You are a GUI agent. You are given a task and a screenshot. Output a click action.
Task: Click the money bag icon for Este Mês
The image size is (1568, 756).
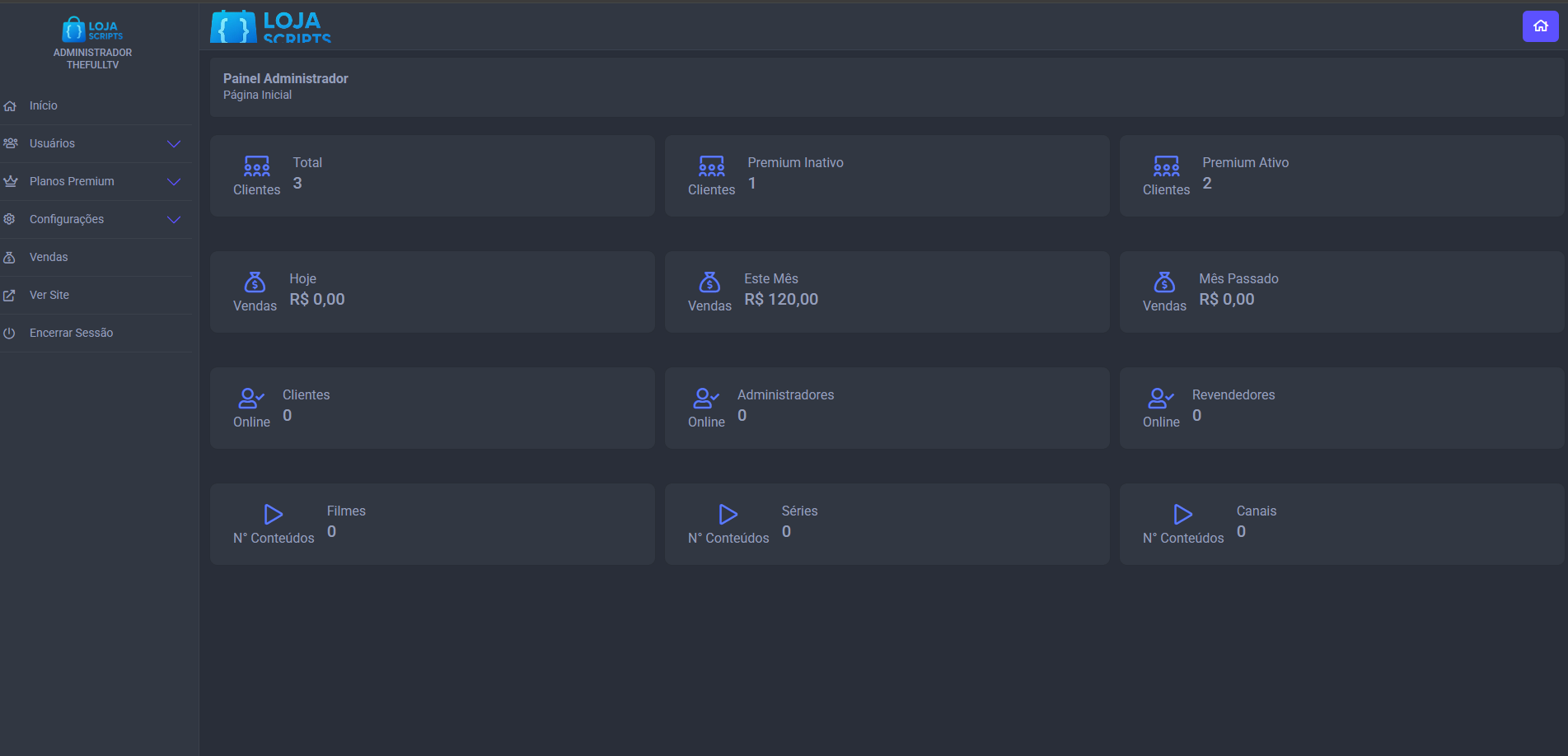[709, 282]
